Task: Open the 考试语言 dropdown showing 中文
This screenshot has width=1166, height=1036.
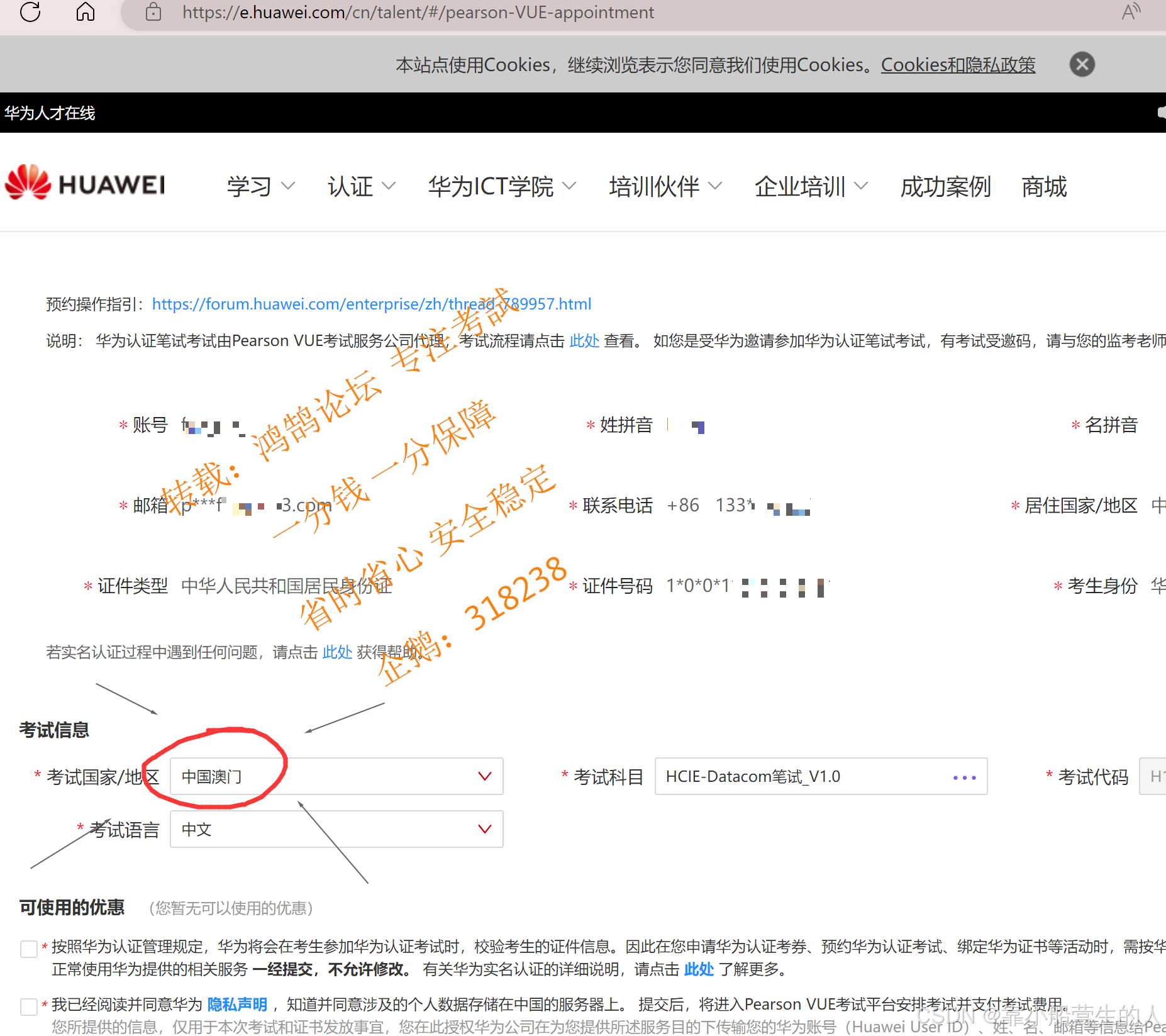Action: (x=336, y=830)
